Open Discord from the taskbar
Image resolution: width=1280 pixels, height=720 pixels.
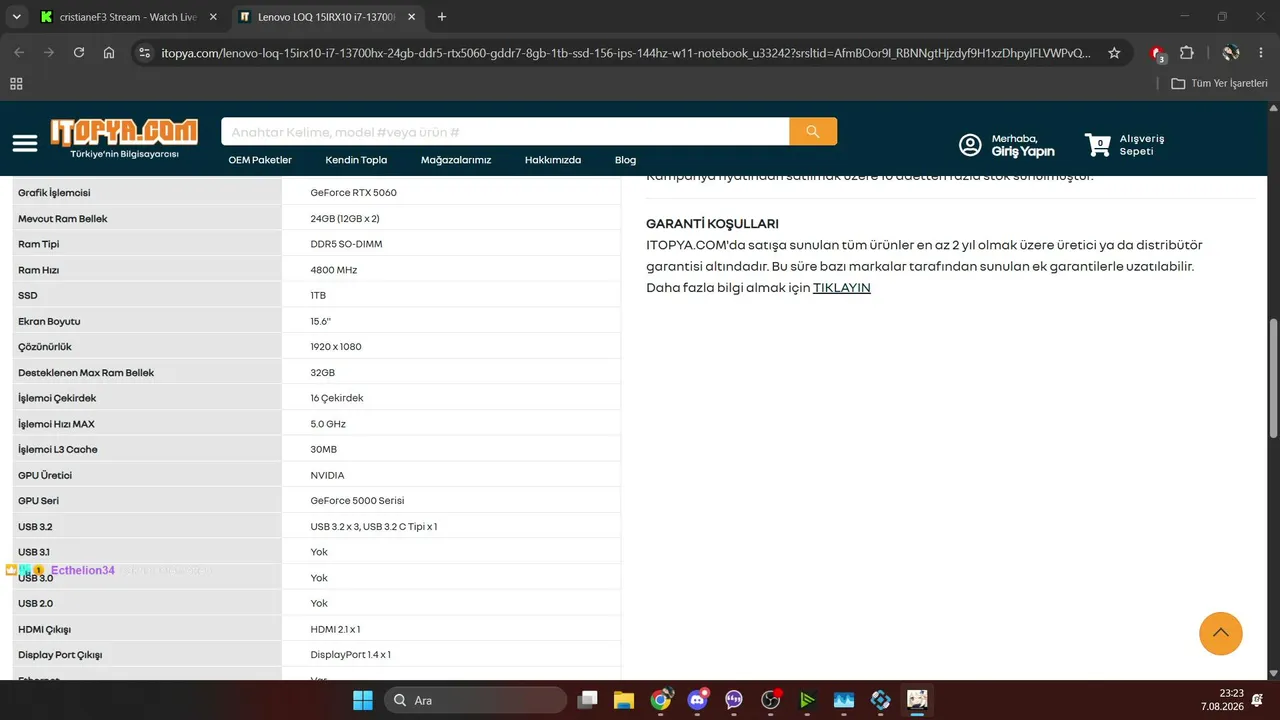point(697,700)
